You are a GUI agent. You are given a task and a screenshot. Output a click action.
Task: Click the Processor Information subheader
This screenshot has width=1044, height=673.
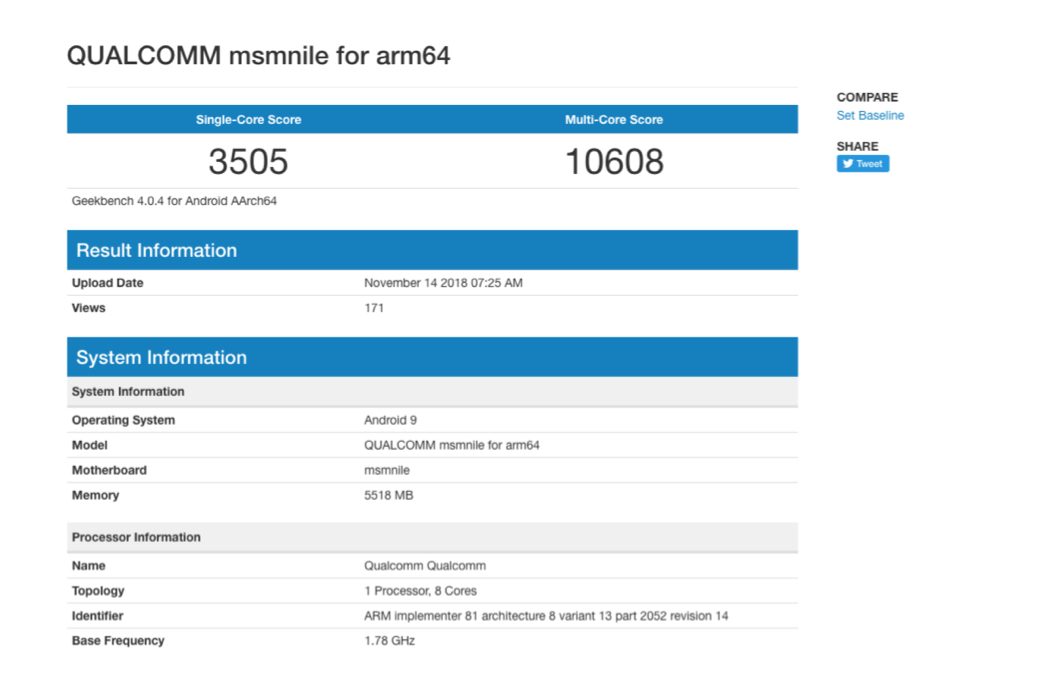click(x=136, y=537)
